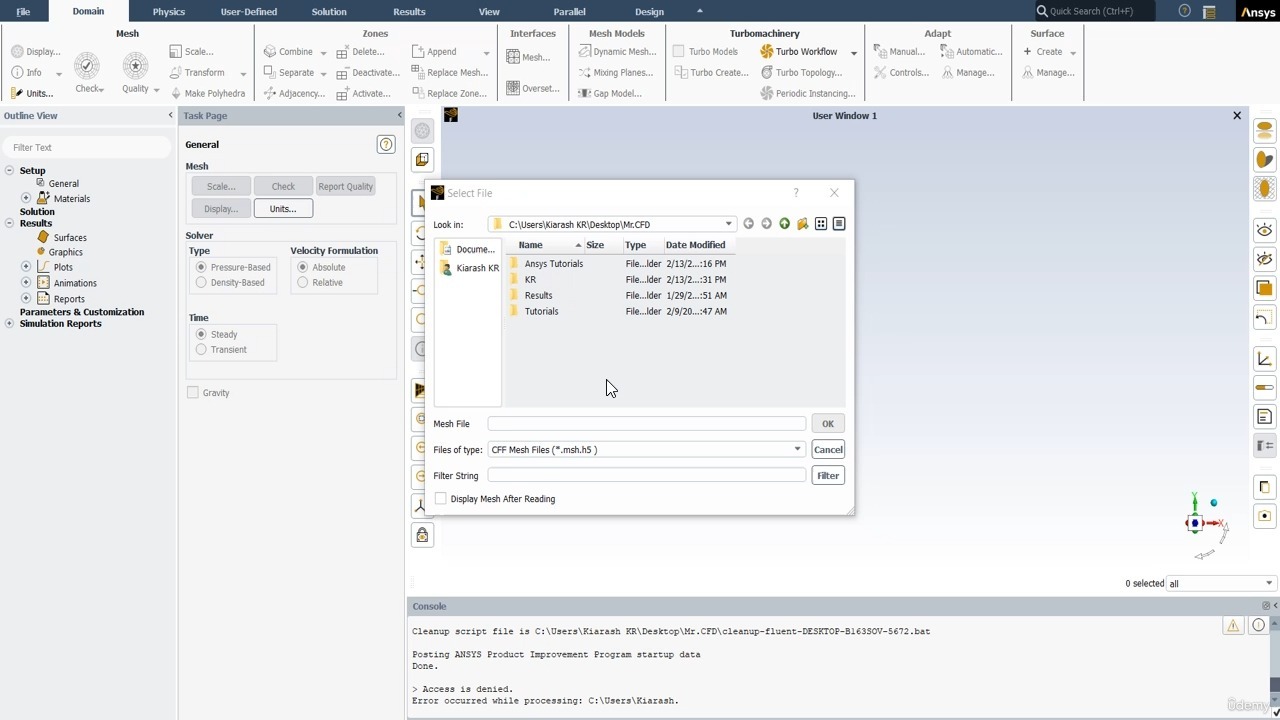
Task: Click the top ellipsoid display icon in right toolbar
Action: coord(1265,130)
